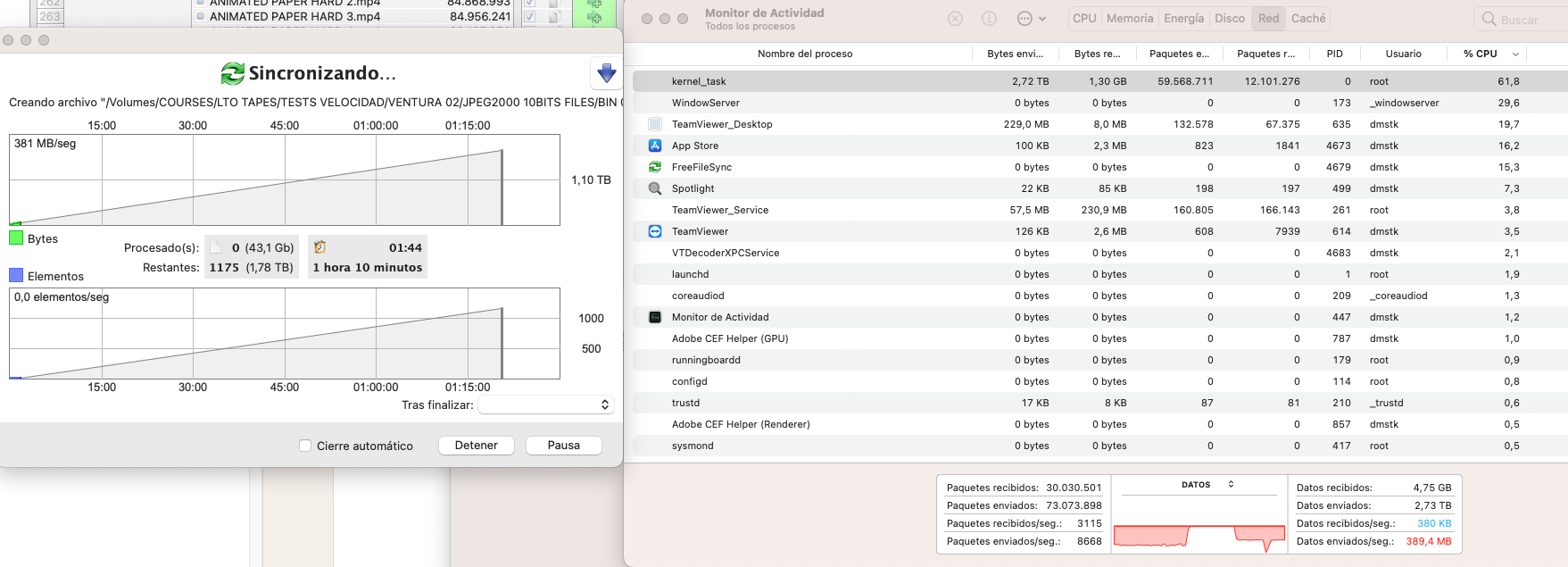Viewport: 1568px width, 567px height.
Task: Sort by Paquetes recibidos column header
Action: coord(1266,54)
